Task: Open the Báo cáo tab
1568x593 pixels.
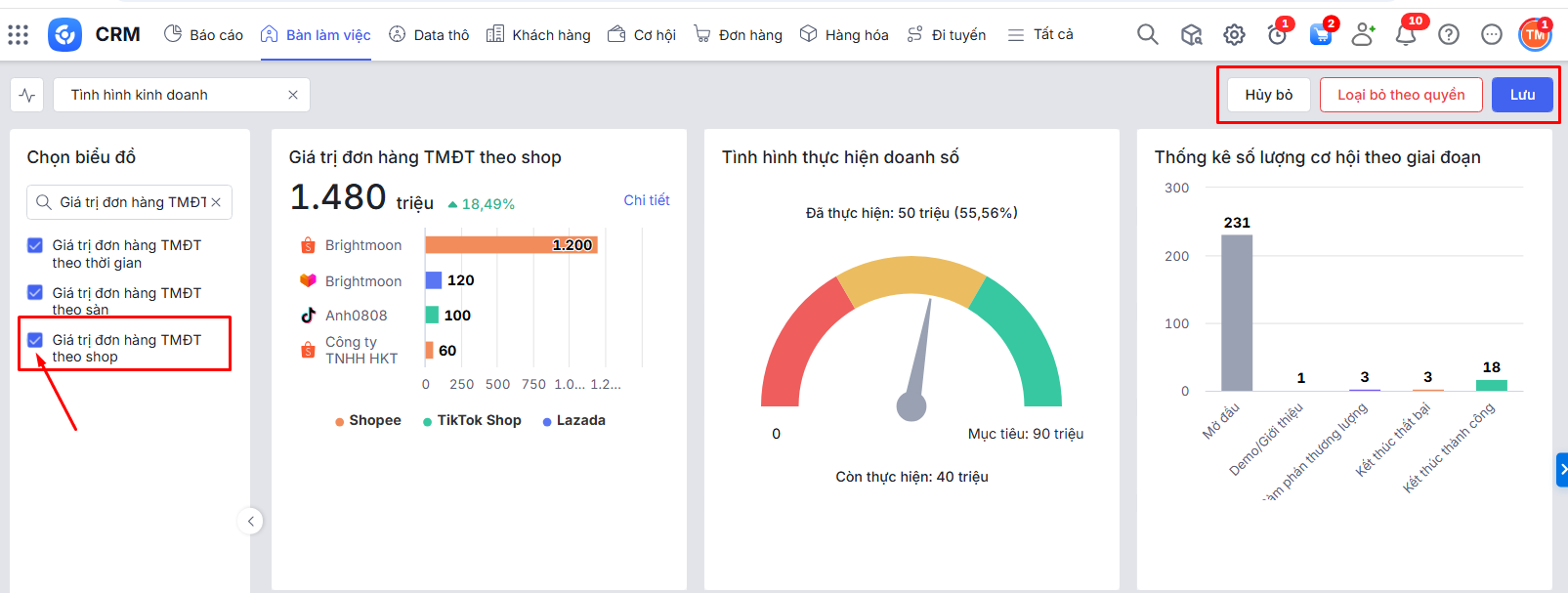Action: coord(203,35)
